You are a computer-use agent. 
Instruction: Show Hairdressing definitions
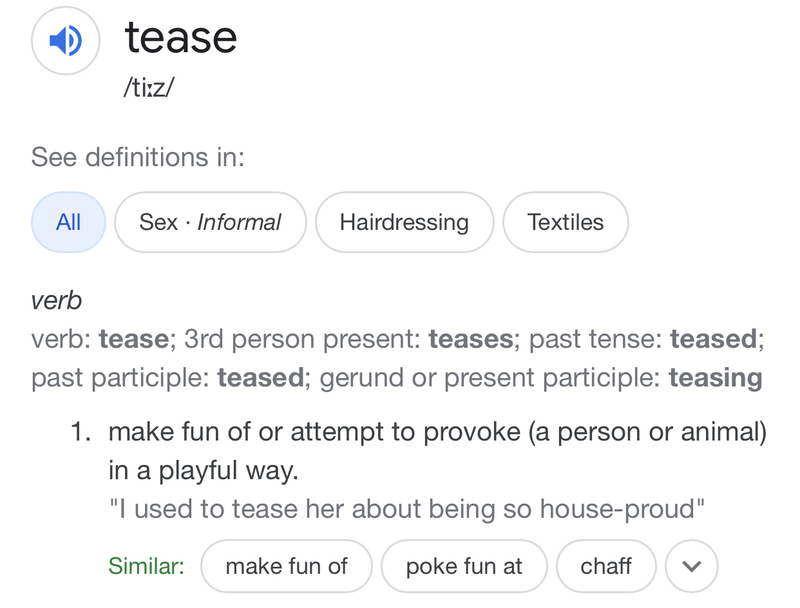404,222
